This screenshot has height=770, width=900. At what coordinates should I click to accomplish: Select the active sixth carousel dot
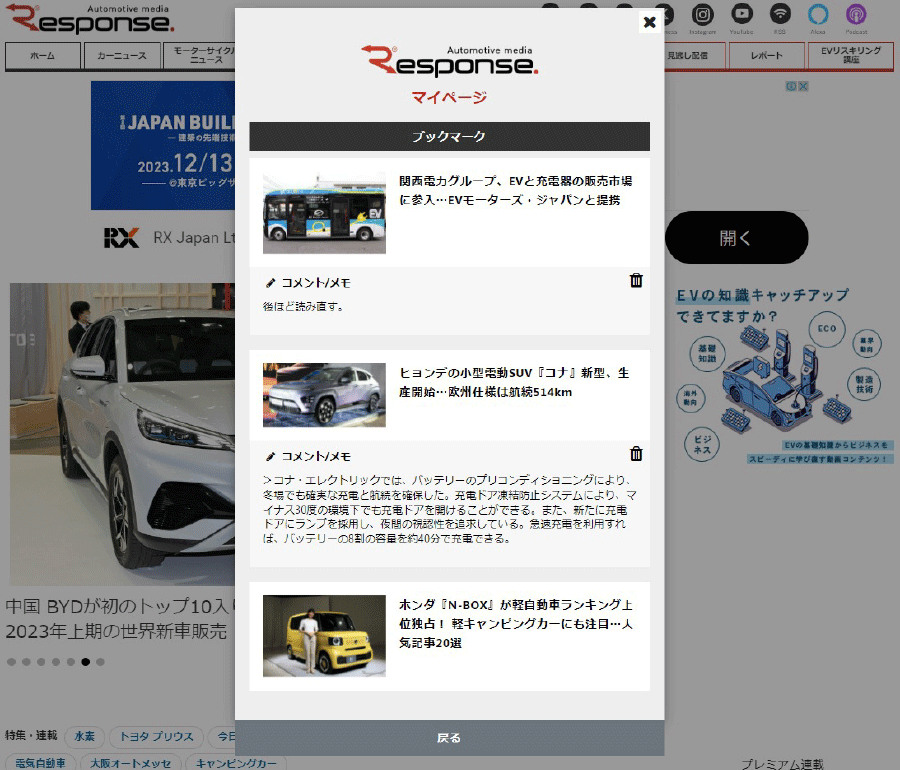(86, 662)
